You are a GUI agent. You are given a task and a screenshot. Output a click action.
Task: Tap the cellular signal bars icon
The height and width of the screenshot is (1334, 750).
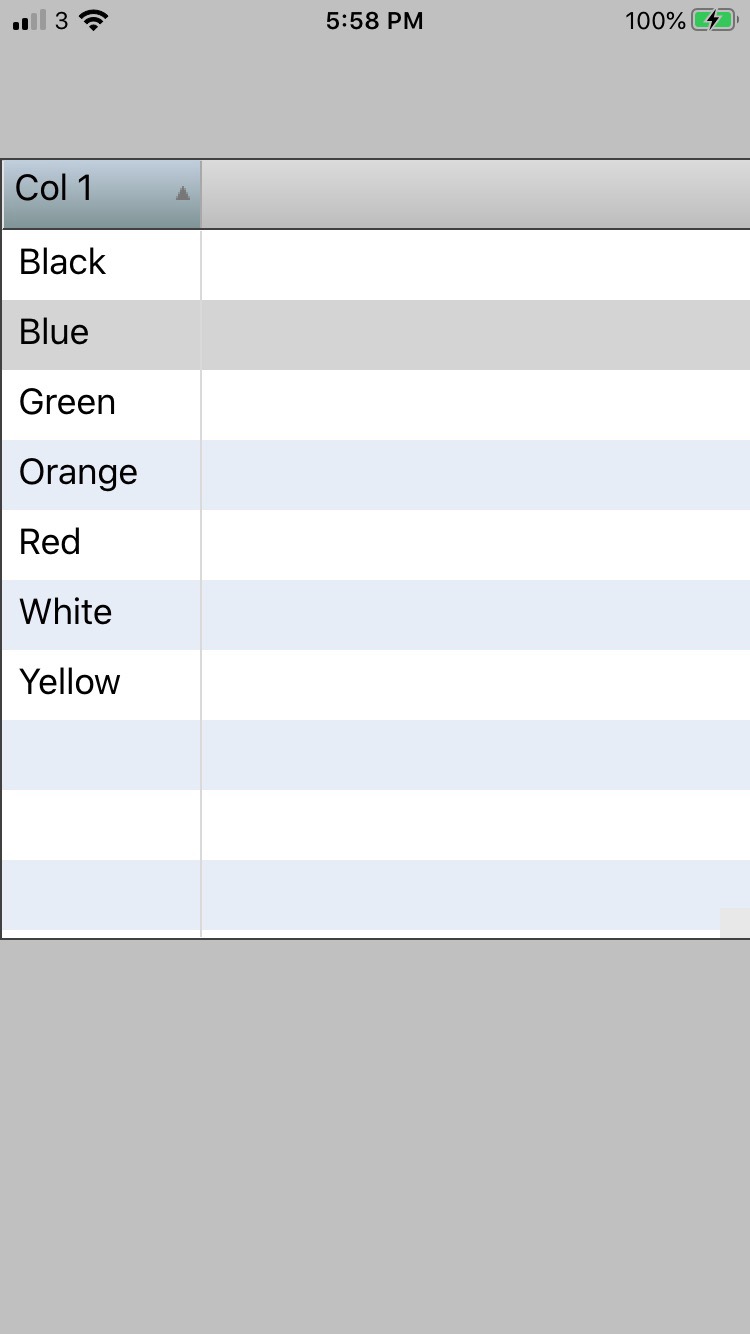[x=29, y=21]
